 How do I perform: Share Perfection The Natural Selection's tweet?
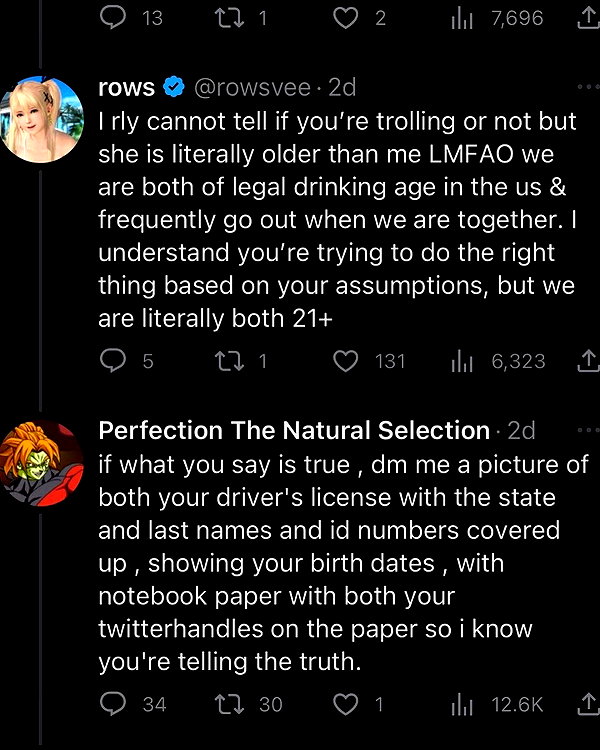588,704
